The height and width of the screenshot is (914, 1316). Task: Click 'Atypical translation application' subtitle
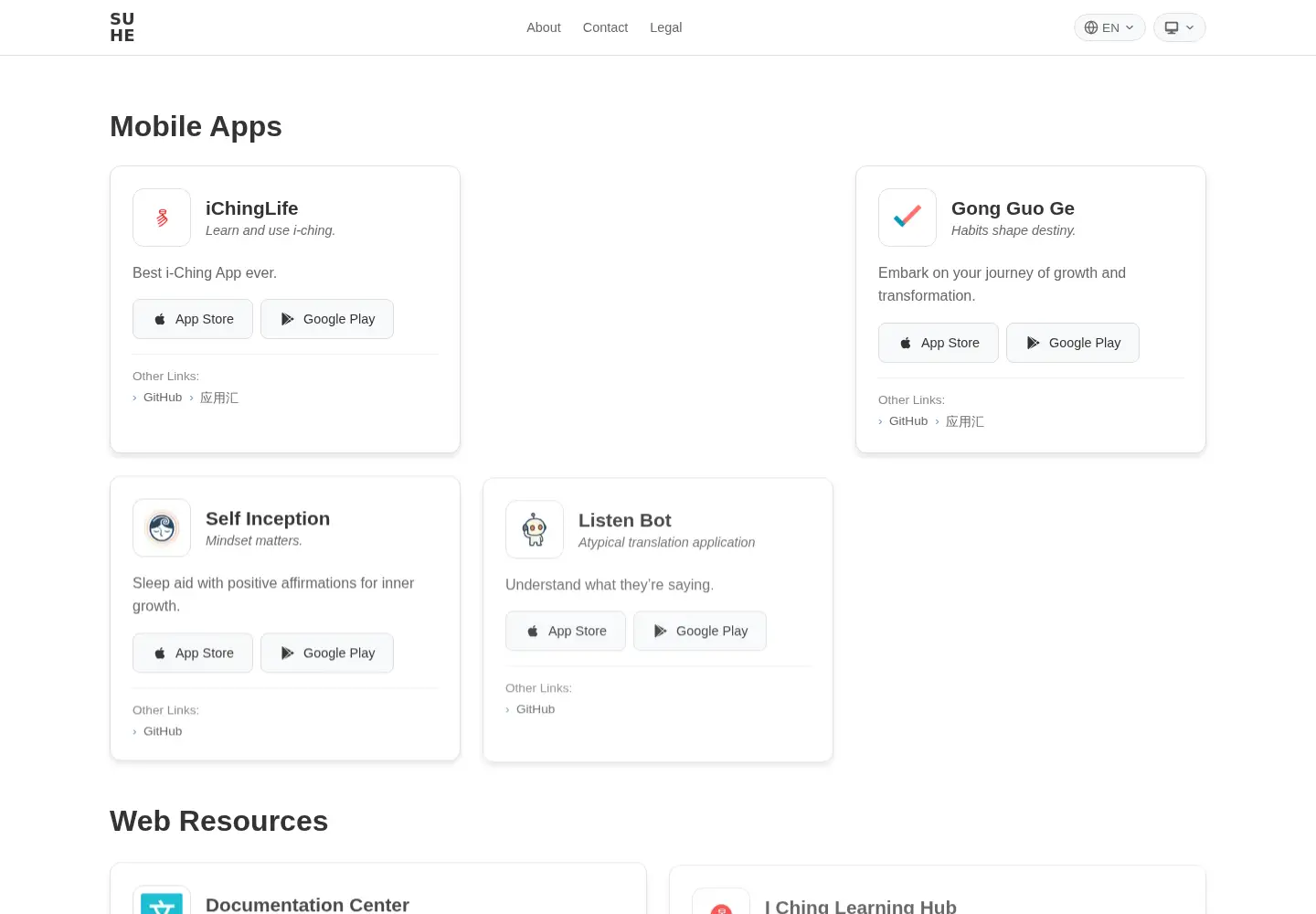[x=666, y=542]
